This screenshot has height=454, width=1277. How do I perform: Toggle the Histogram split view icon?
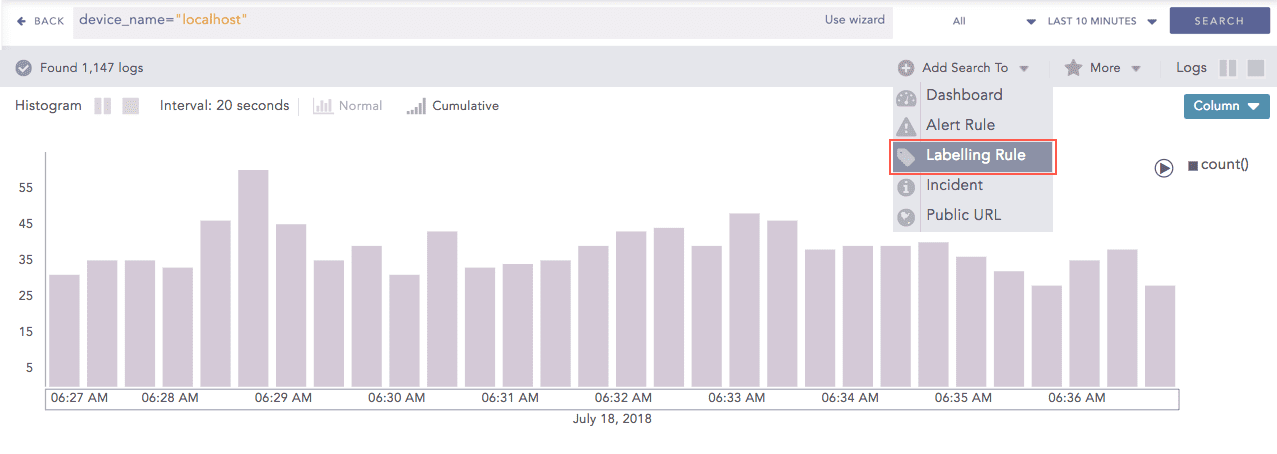pos(102,106)
